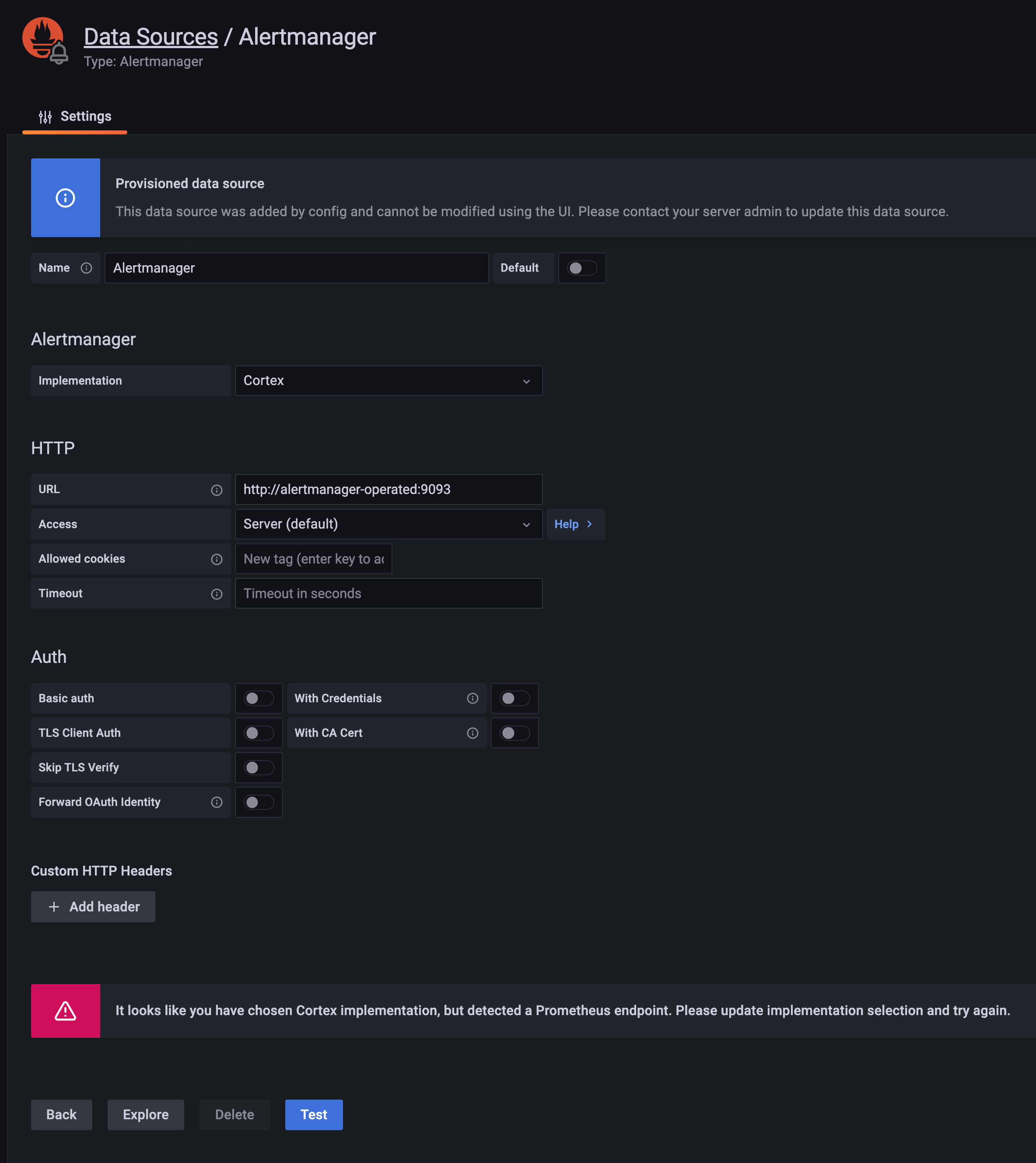
Task: Go to the Data Sources breadcrumb link
Action: pyautogui.click(x=151, y=37)
